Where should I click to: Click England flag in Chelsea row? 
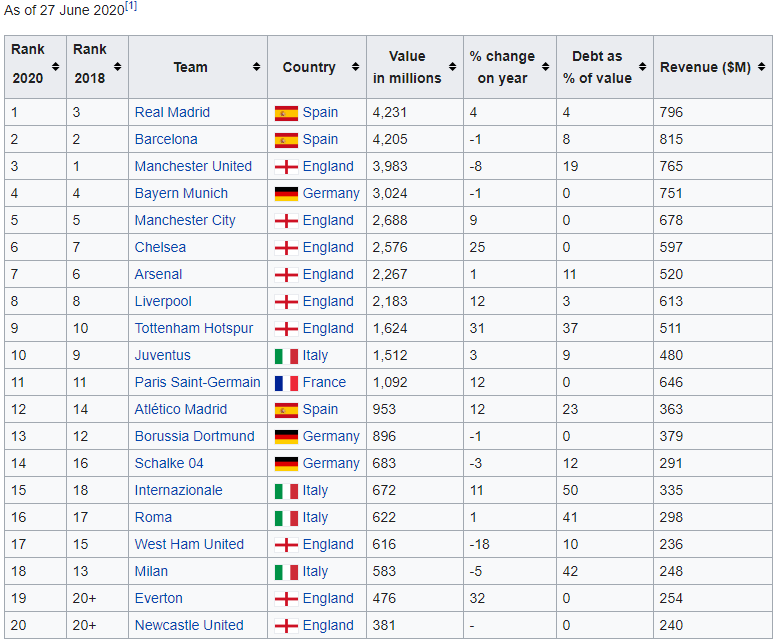(x=286, y=248)
